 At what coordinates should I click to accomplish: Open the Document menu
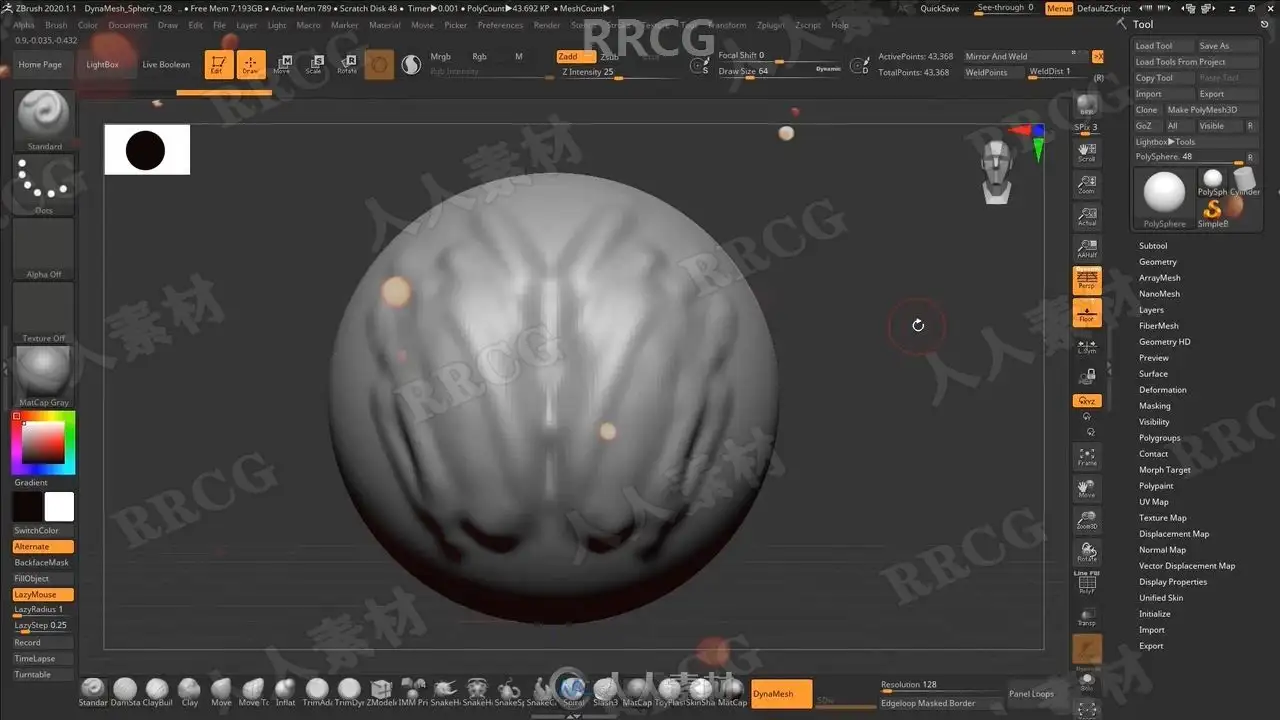click(x=128, y=26)
